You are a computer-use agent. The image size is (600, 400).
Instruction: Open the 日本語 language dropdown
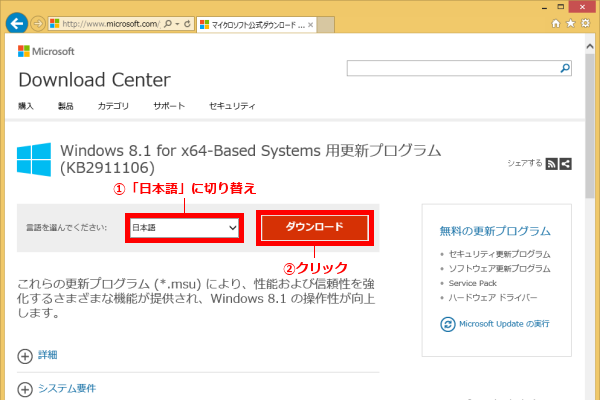pyautogui.click(x=184, y=228)
